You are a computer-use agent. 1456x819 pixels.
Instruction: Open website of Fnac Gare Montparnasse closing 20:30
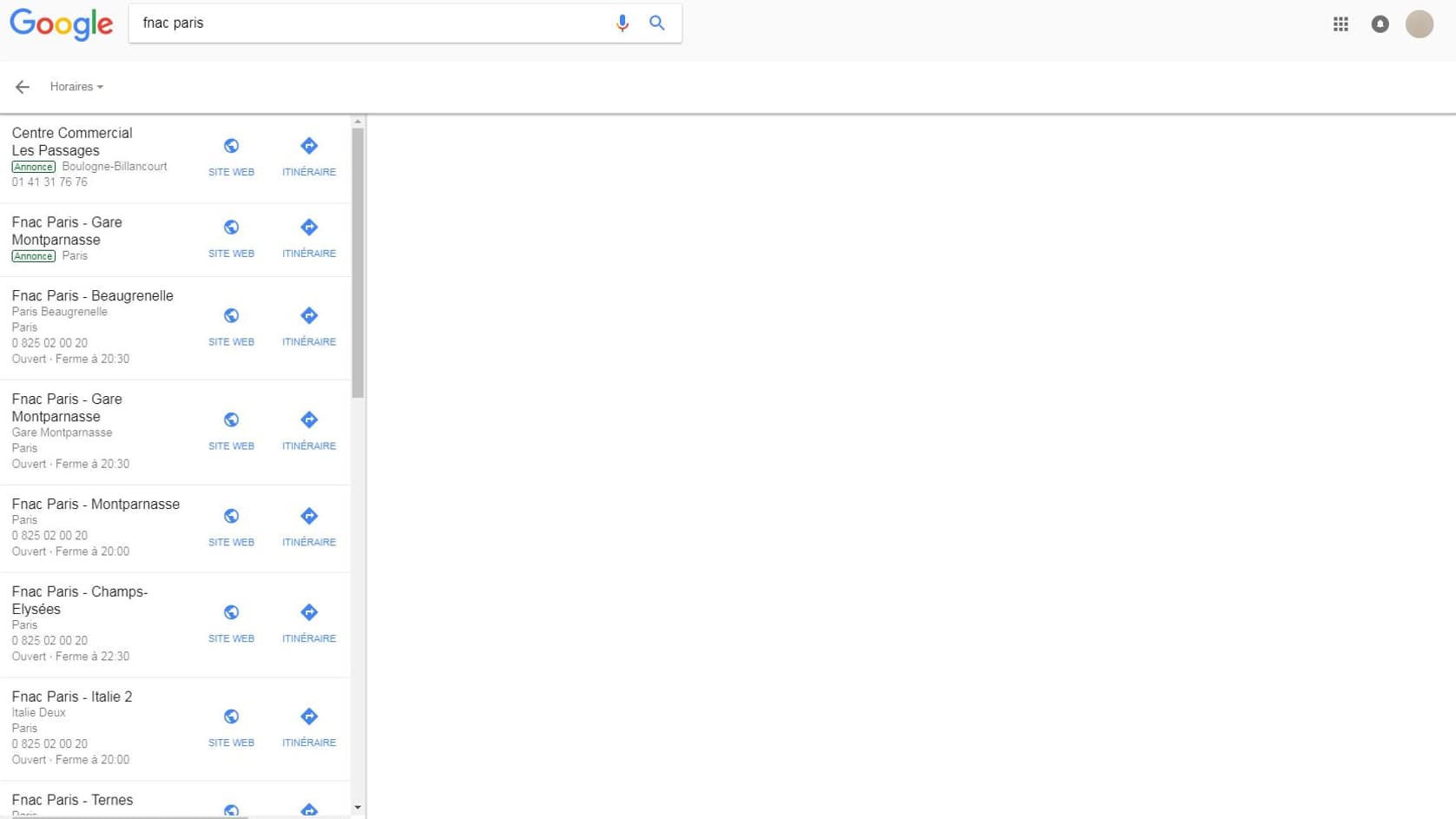click(231, 432)
